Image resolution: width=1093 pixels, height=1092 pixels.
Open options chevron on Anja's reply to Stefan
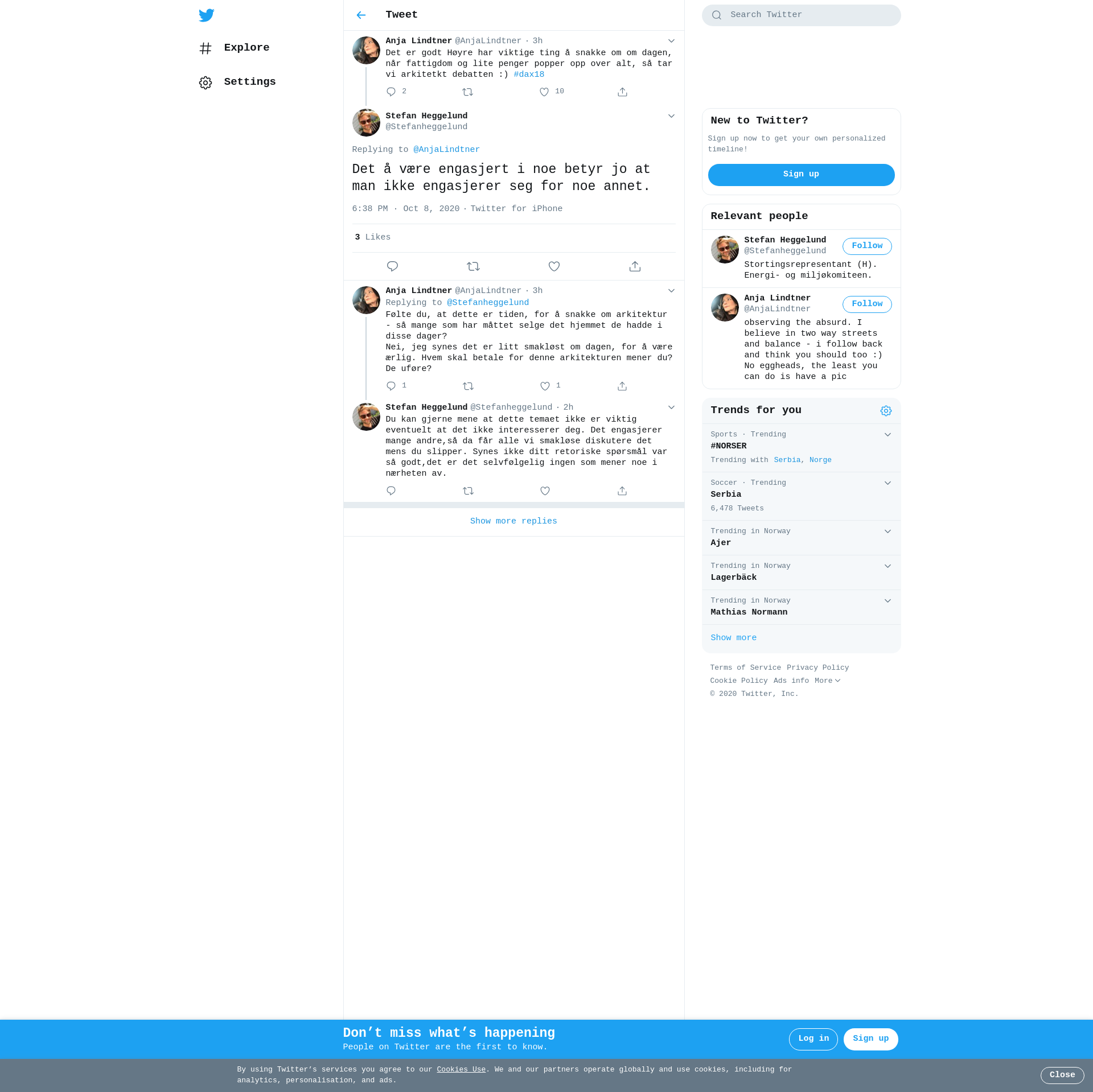pyautogui.click(x=671, y=291)
